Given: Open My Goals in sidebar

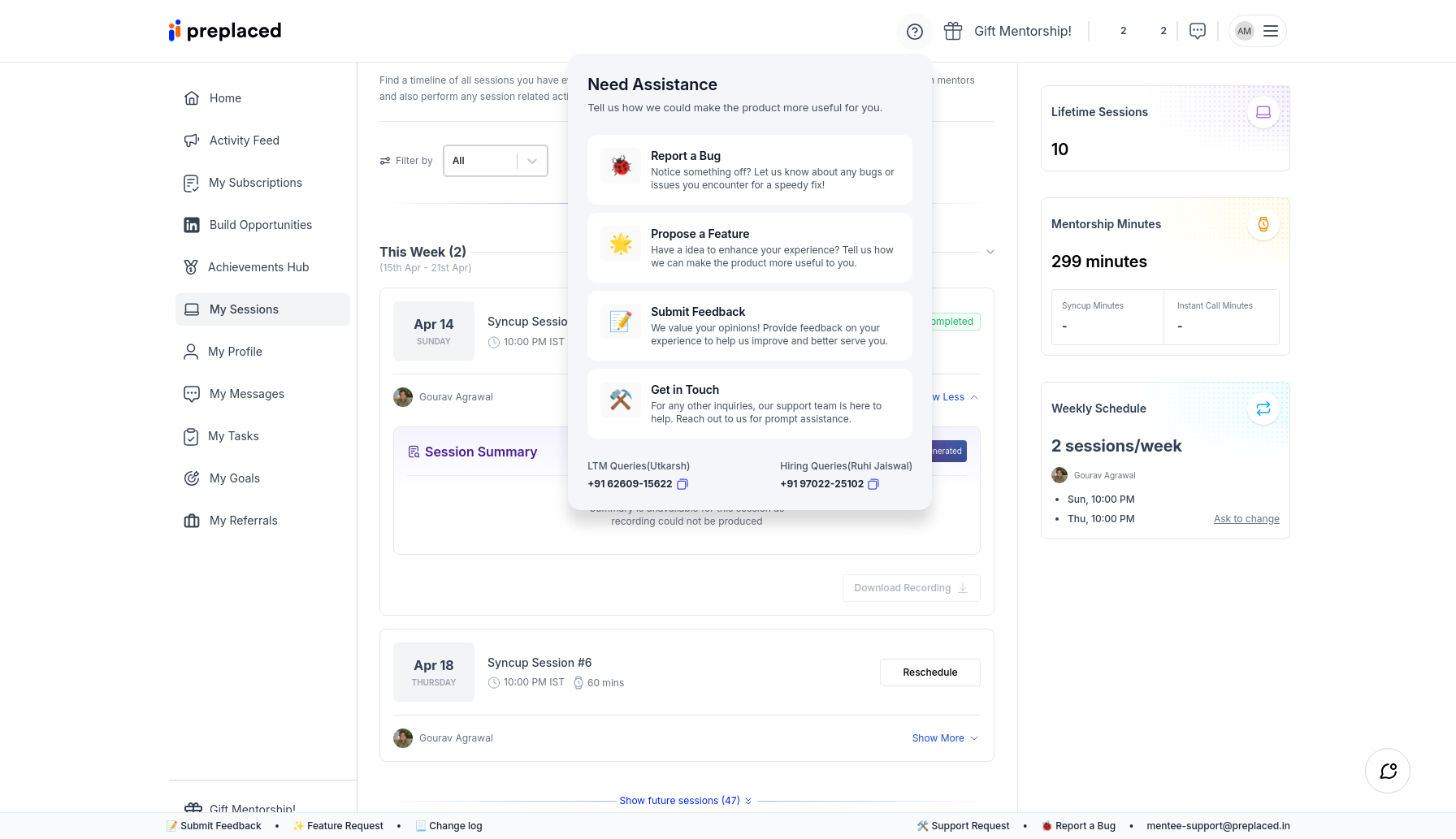Looking at the screenshot, I should coord(262,478).
